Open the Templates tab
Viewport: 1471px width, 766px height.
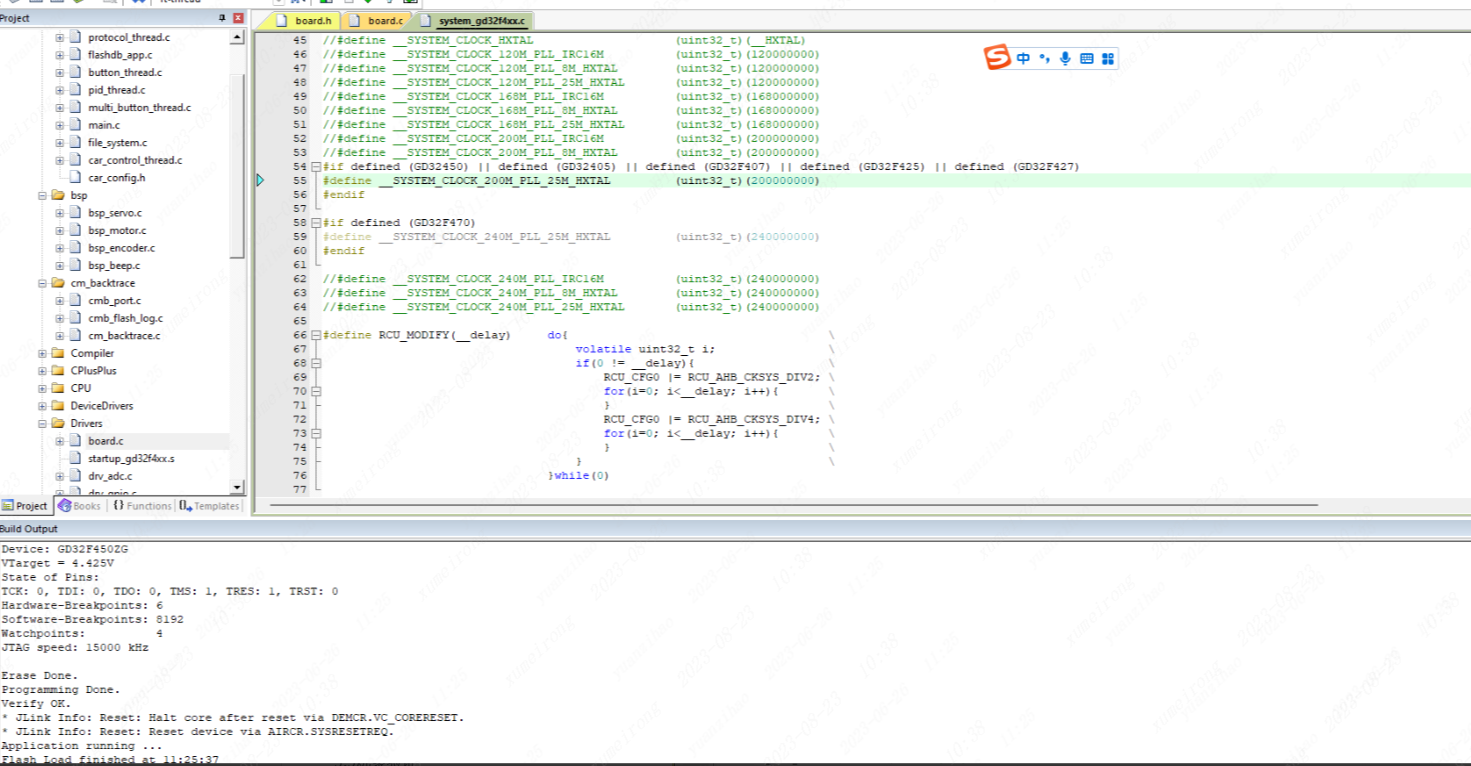point(210,506)
